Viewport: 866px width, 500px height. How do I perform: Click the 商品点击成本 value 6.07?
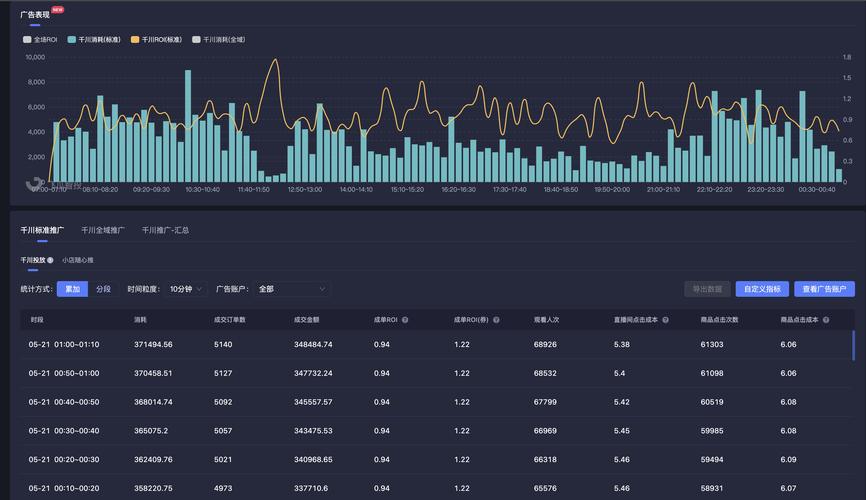788,488
